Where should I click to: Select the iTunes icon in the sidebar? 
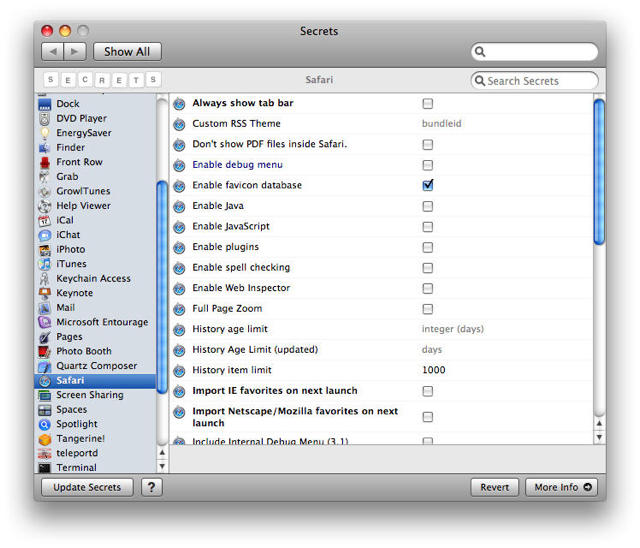tap(45, 264)
